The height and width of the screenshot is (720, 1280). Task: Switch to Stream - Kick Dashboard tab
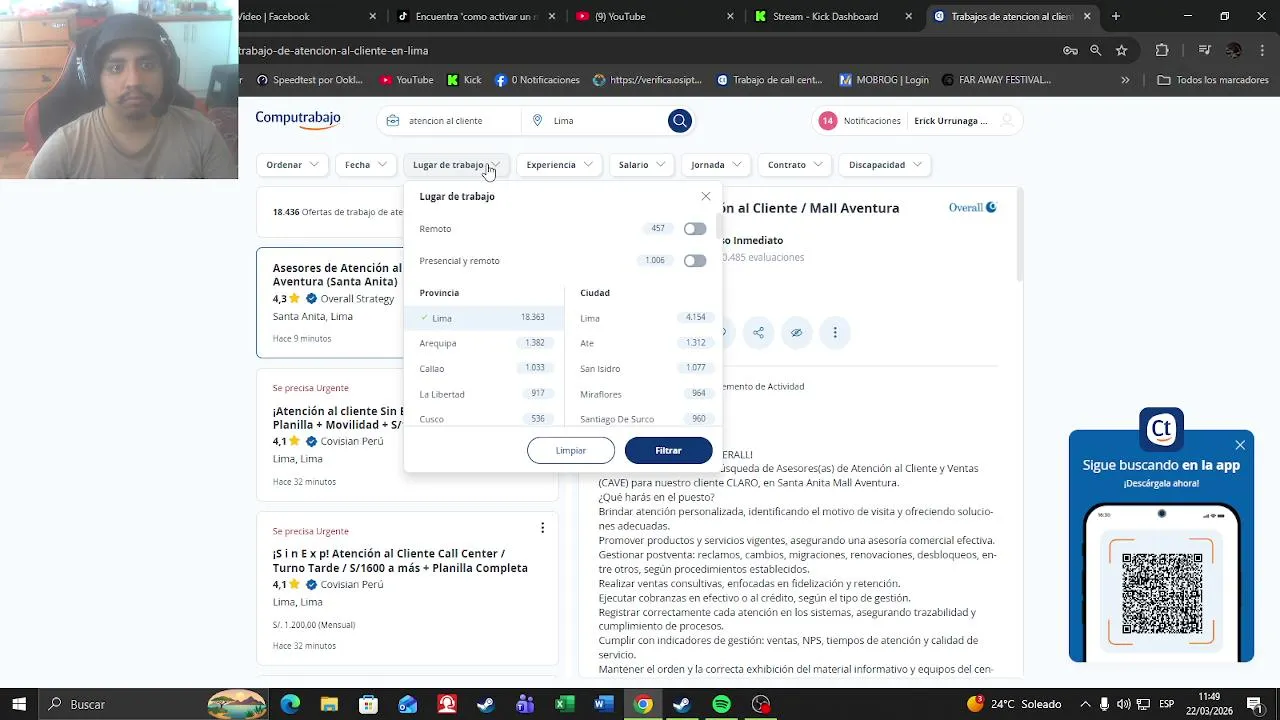835,16
